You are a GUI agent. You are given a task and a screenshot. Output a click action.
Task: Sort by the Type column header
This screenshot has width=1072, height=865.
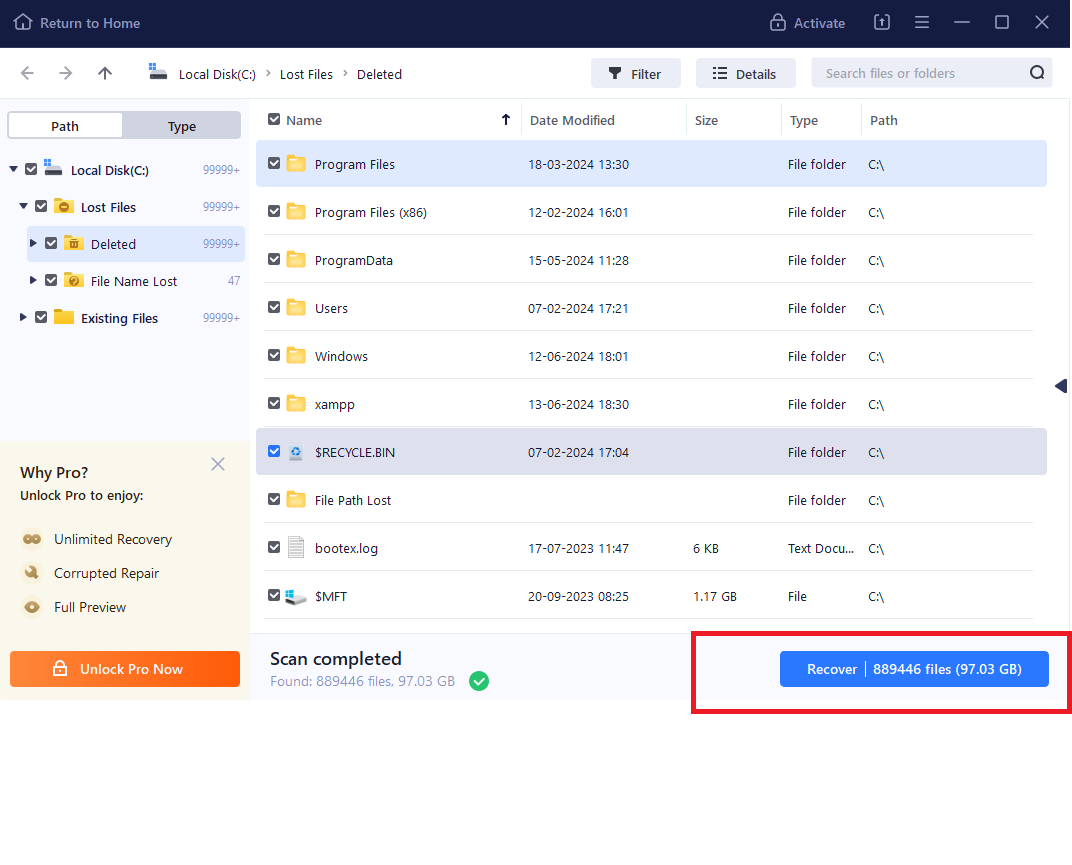[804, 120]
